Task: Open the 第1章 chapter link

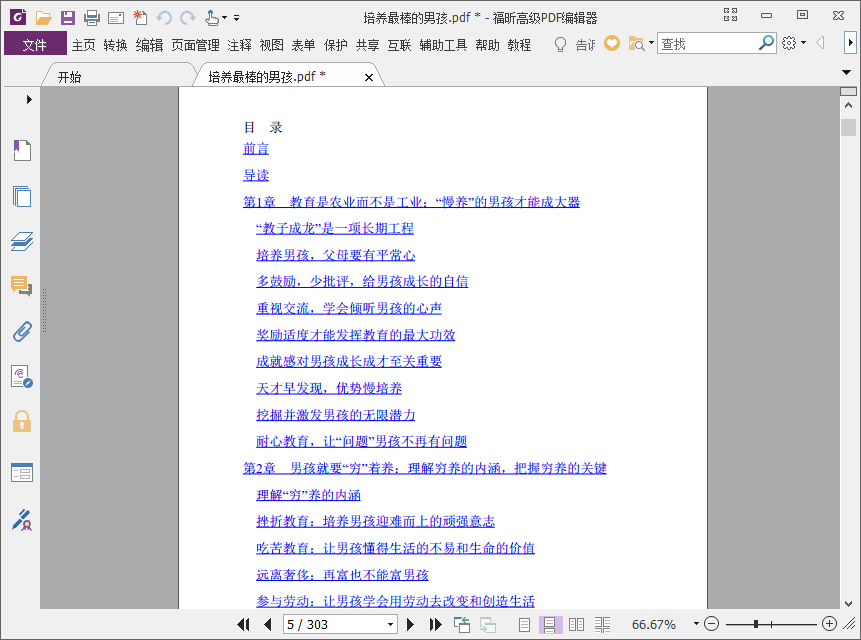Action: (411, 202)
